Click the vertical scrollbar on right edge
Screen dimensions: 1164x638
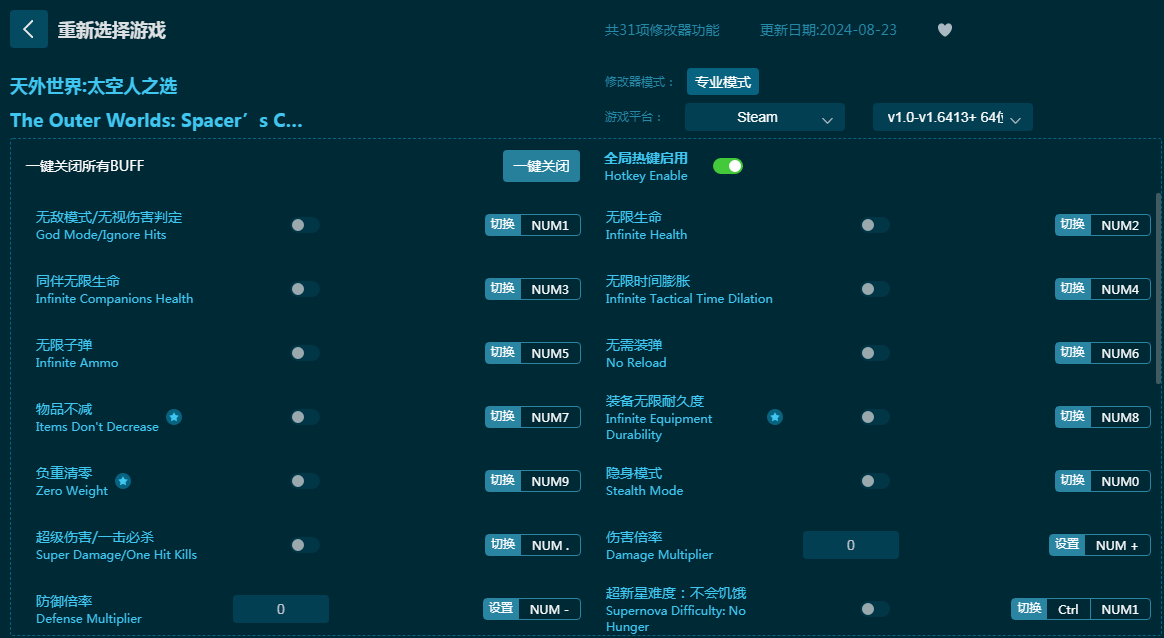pos(1158,290)
